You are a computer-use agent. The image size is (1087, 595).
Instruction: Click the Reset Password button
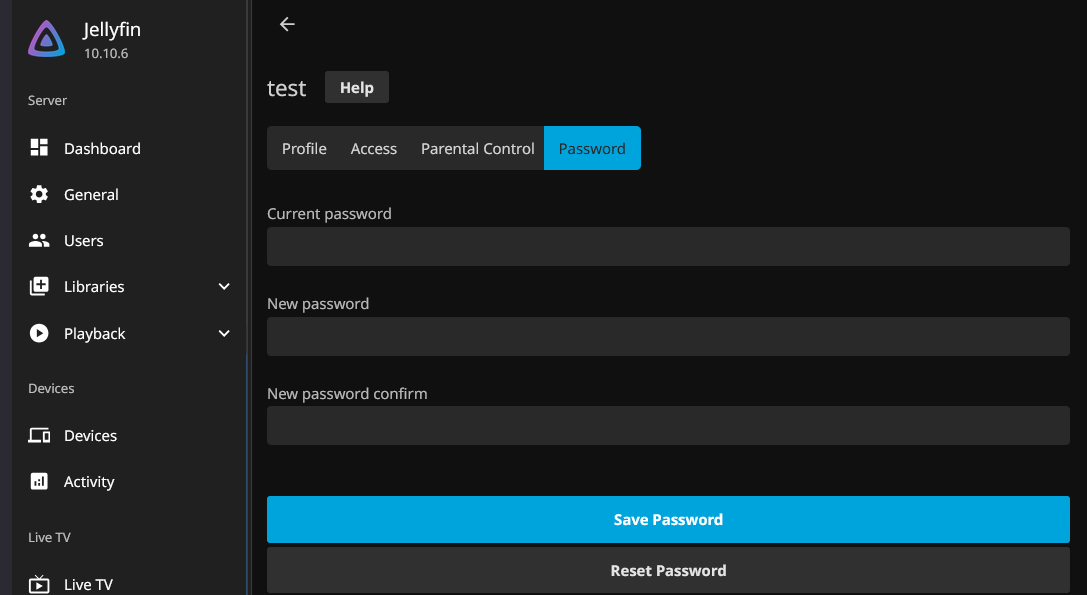click(x=668, y=571)
